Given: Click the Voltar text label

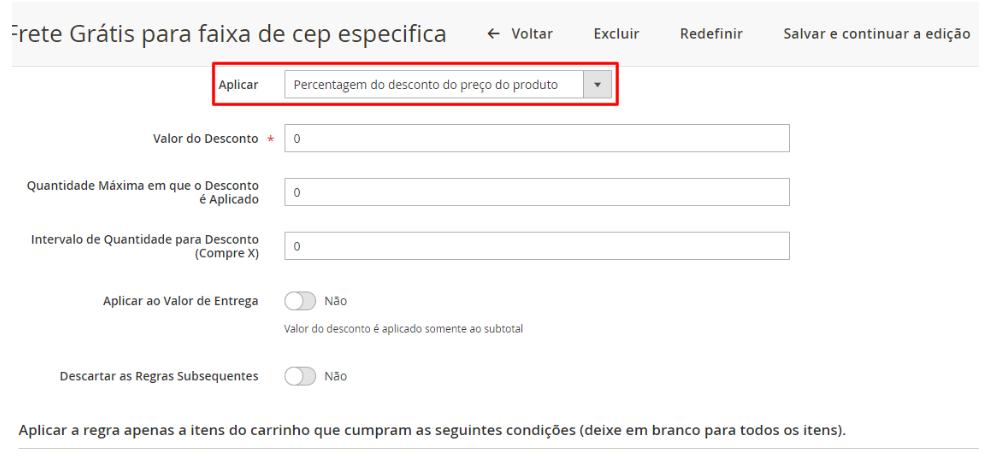Looking at the screenshot, I should click(532, 34).
